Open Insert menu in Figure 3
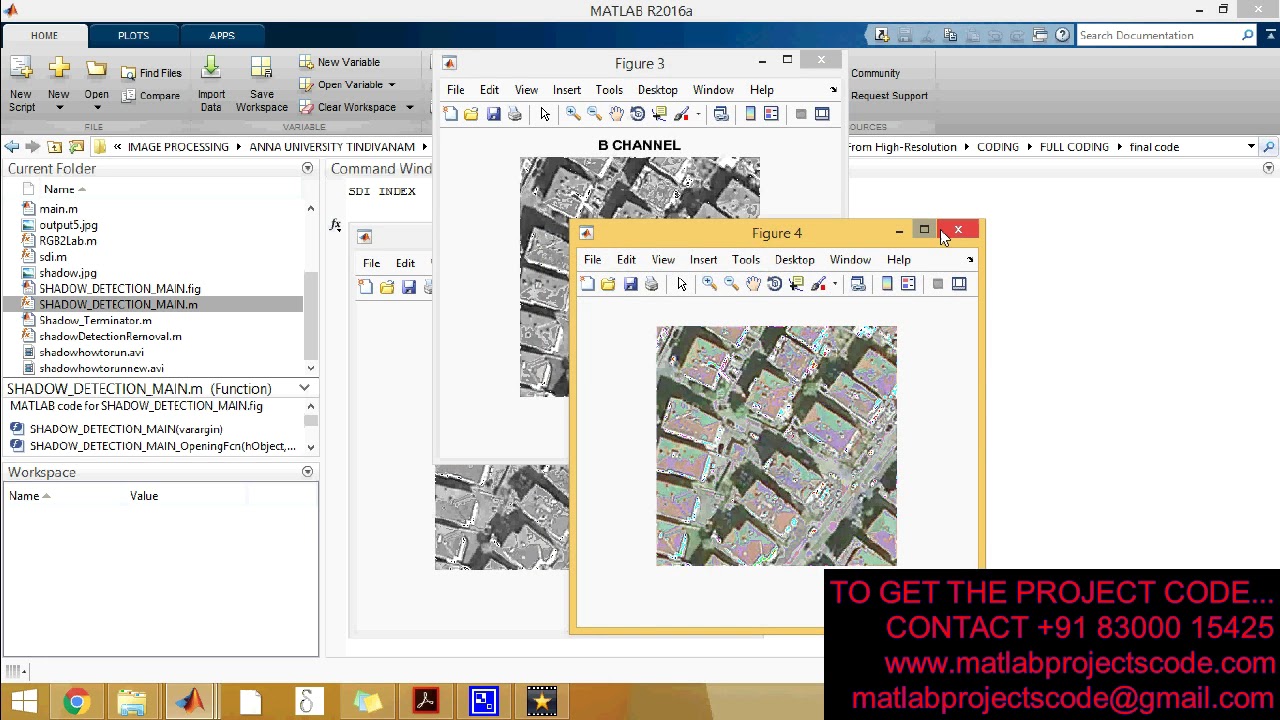The image size is (1280, 720). point(567,90)
